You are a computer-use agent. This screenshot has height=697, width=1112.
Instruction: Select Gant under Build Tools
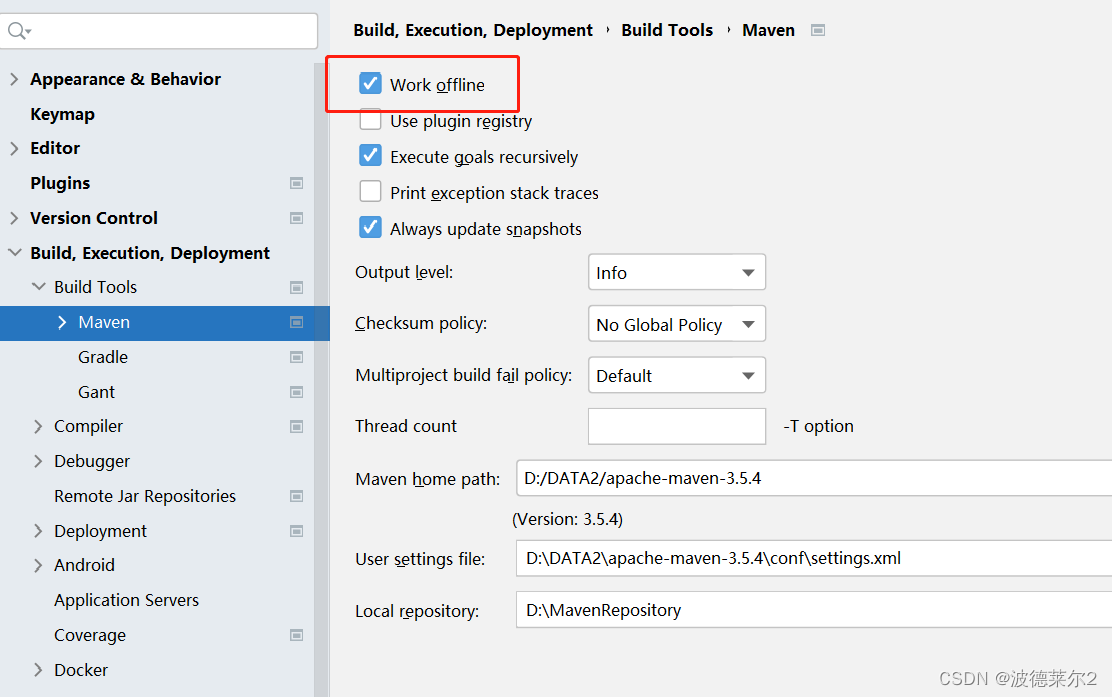[x=96, y=391]
